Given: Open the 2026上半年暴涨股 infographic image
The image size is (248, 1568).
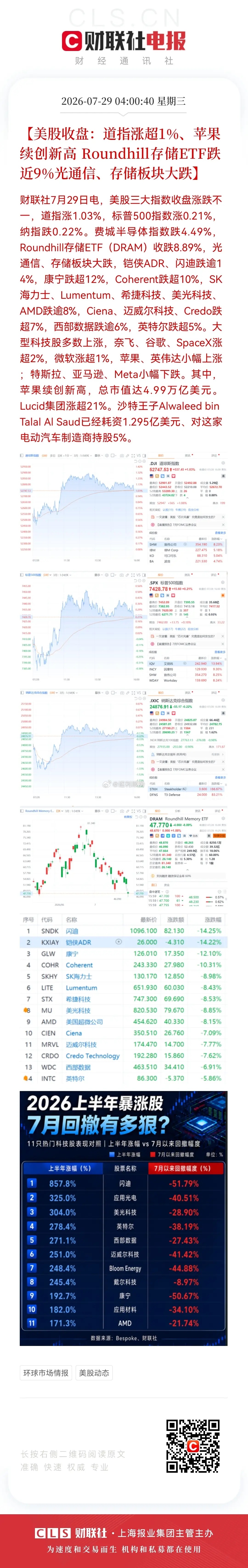Looking at the screenshot, I should click(x=124, y=1218).
